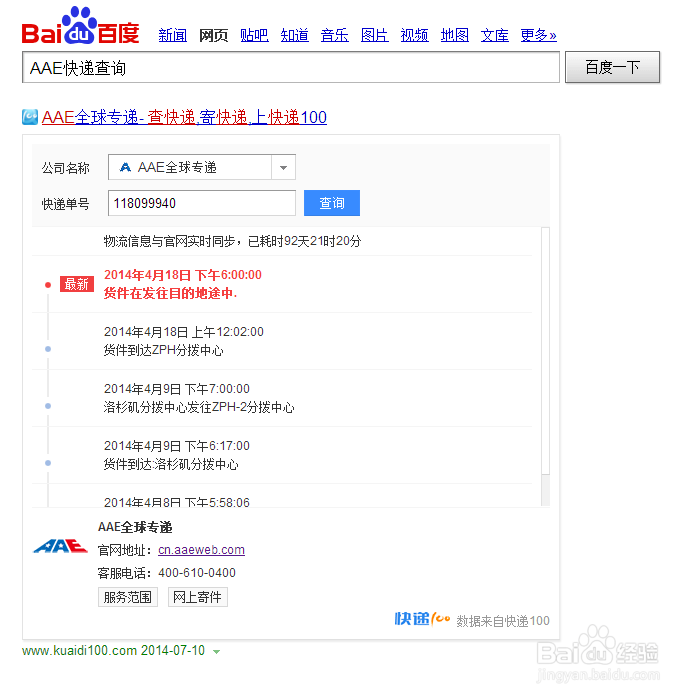Select the 网页 tab
The image size is (700, 700).
[x=213, y=35]
